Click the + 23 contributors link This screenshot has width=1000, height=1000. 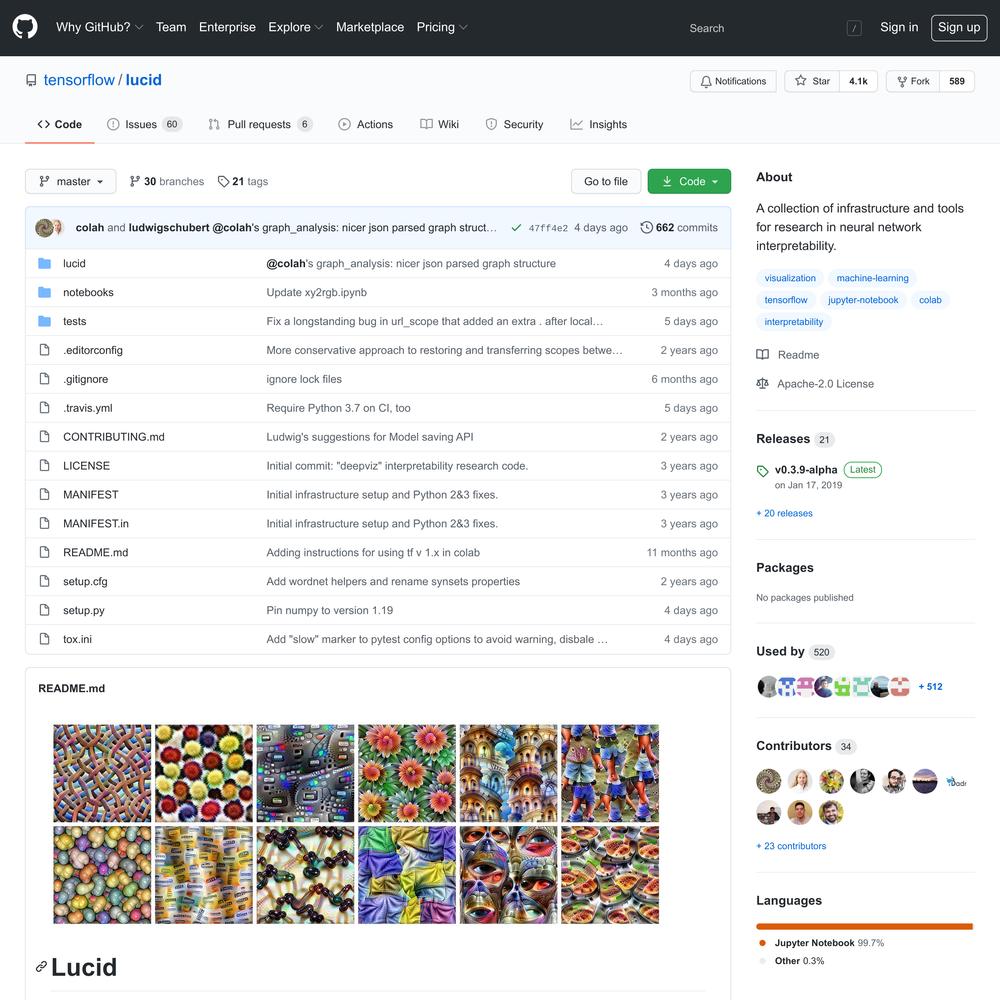(x=791, y=846)
